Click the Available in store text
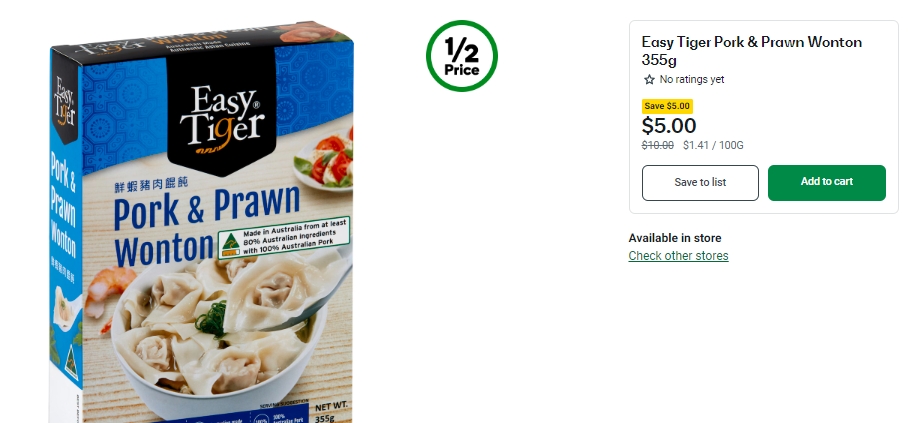Image resolution: width=917 pixels, height=423 pixels. click(675, 238)
